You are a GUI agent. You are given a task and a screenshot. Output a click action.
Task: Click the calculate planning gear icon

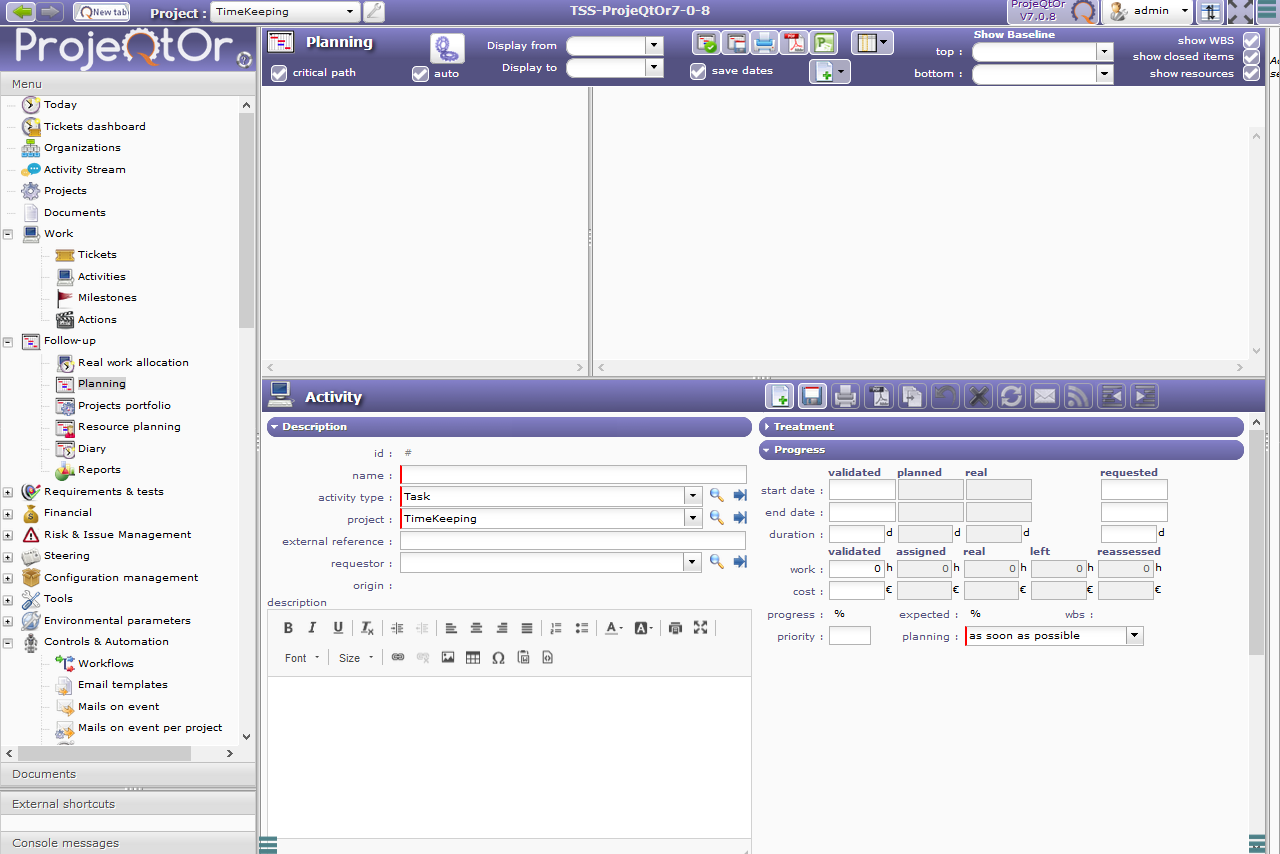[447, 48]
